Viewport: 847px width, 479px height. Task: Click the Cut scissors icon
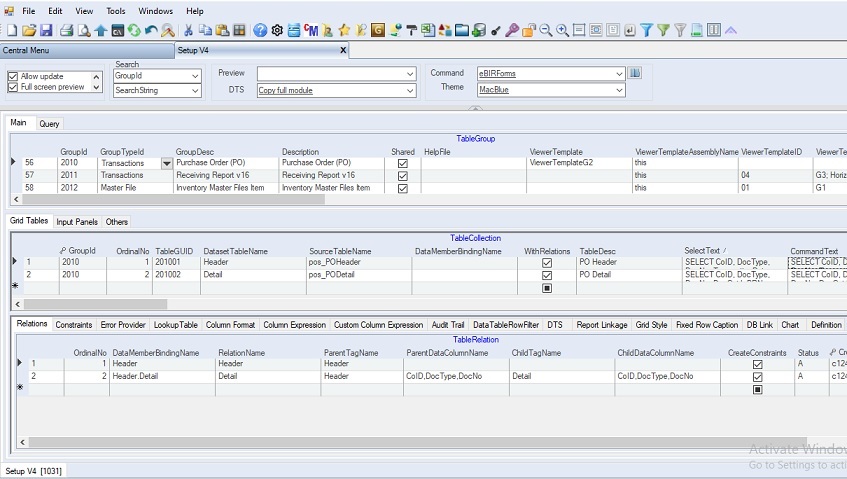coord(187,30)
